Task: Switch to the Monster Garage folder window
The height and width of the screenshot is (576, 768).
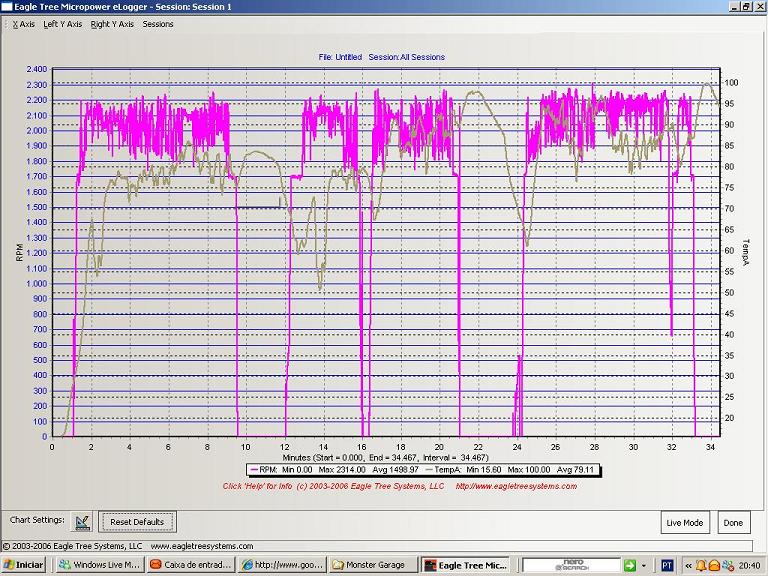Action: [372, 565]
